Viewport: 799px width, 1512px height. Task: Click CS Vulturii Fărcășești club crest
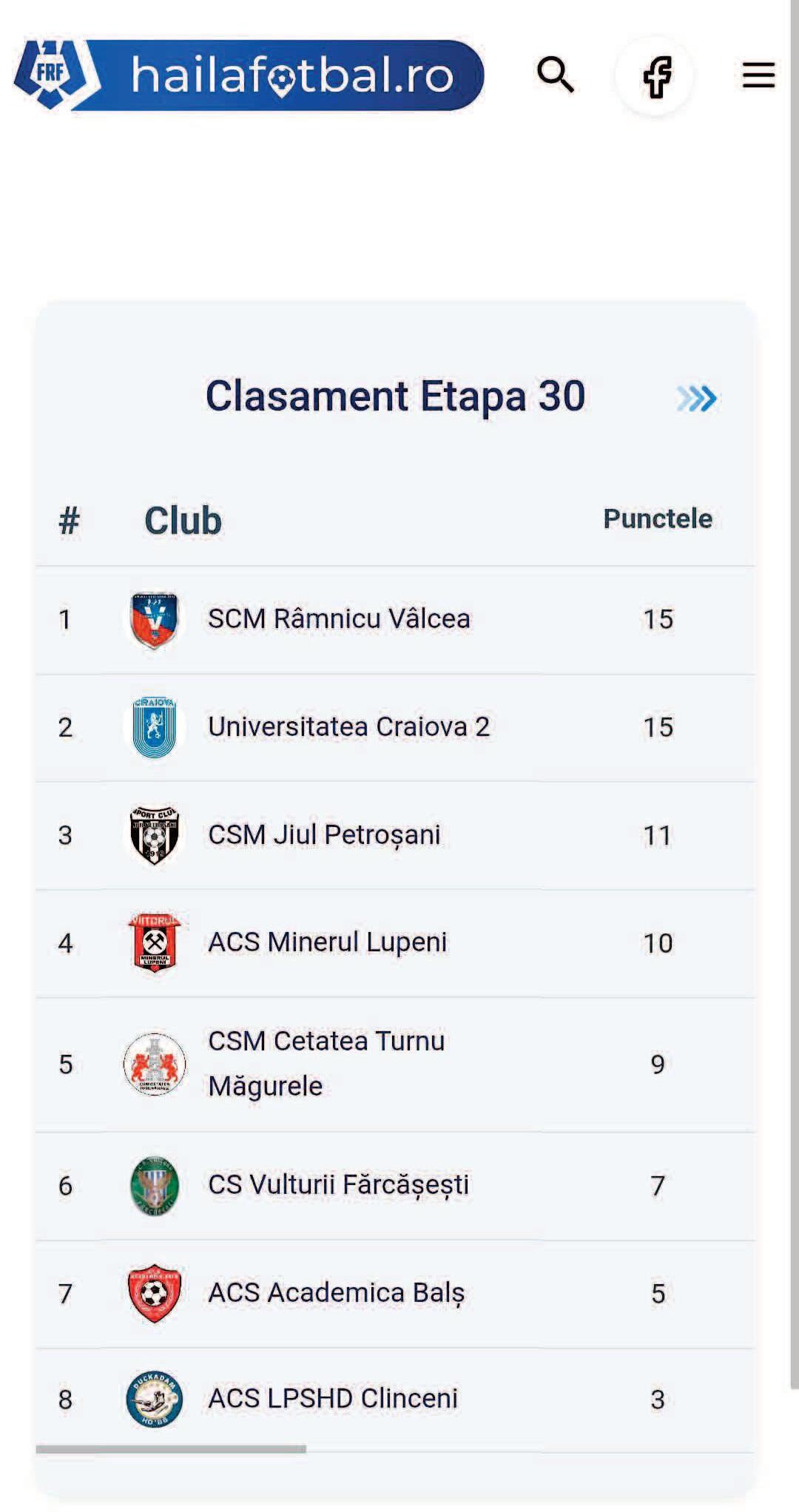[x=154, y=1186]
